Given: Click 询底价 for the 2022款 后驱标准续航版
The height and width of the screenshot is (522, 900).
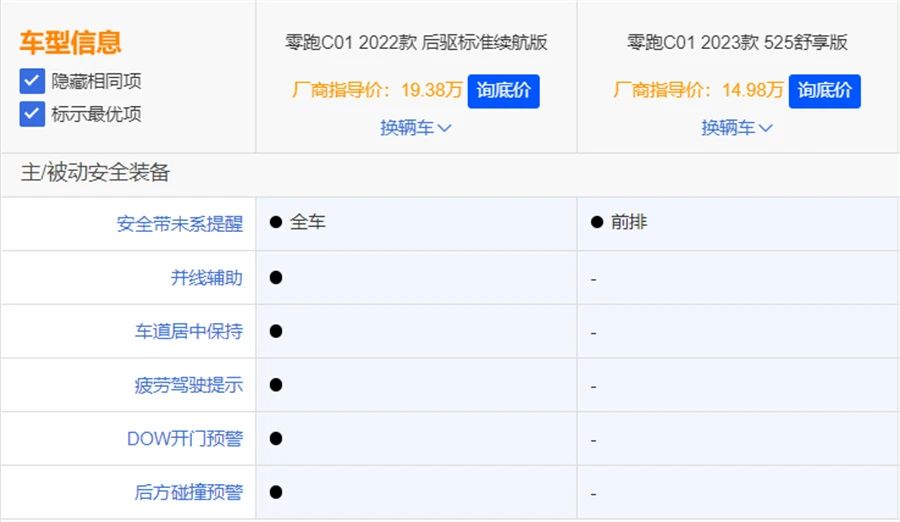Looking at the screenshot, I should pos(503,91).
